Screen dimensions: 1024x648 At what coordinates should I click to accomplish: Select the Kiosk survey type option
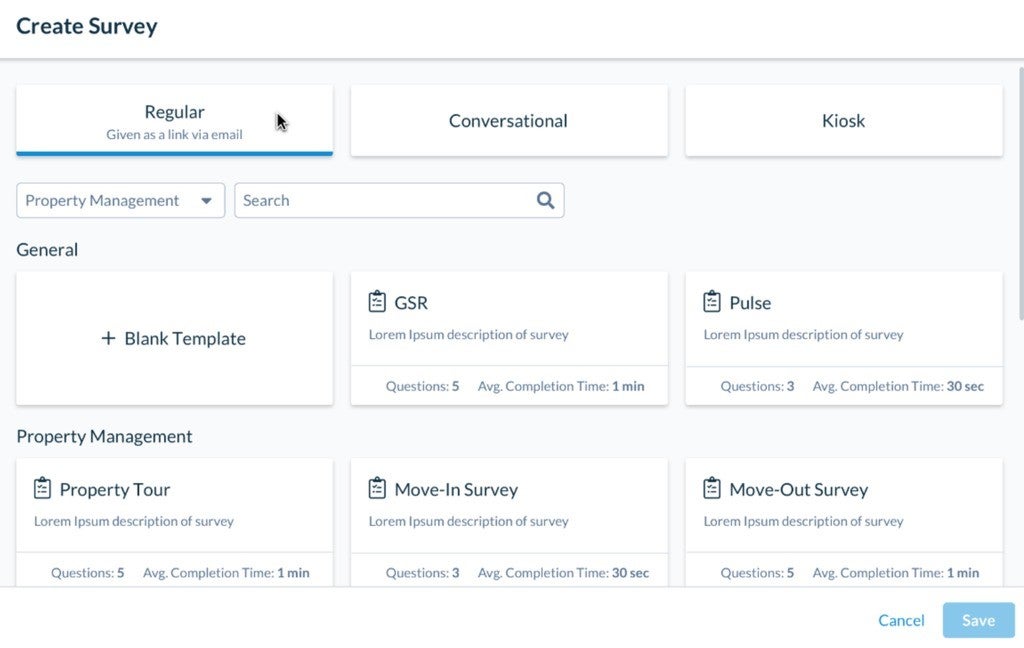pos(843,120)
